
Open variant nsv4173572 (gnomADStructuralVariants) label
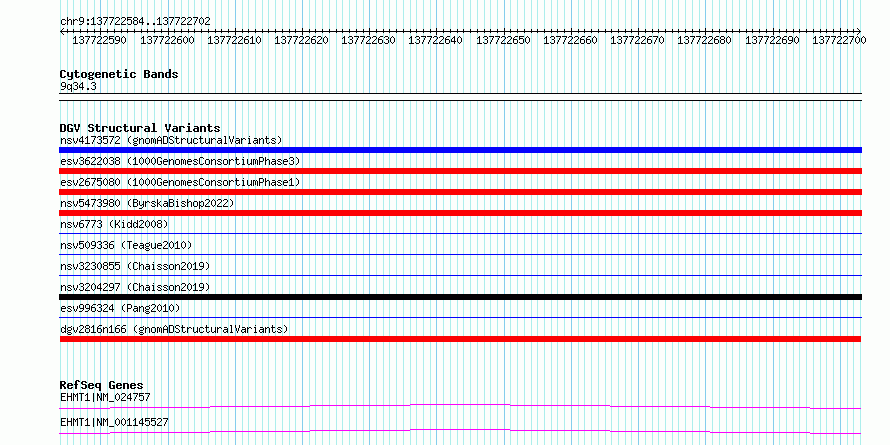(171, 140)
